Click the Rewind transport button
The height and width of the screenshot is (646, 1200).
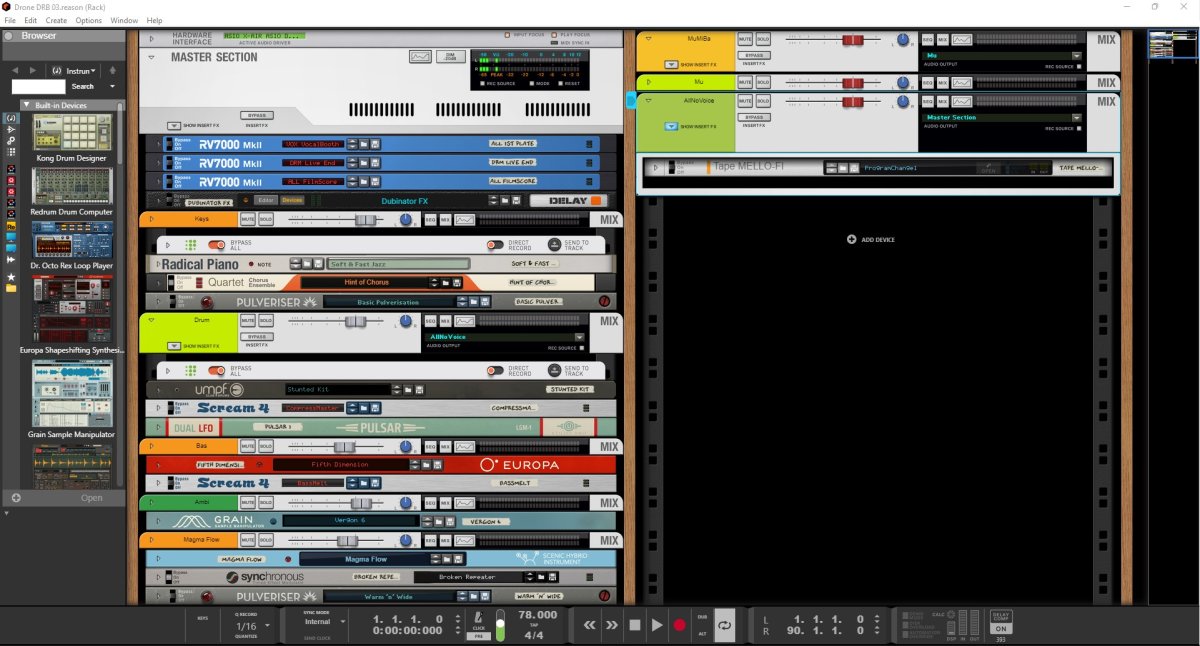point(588,625)
